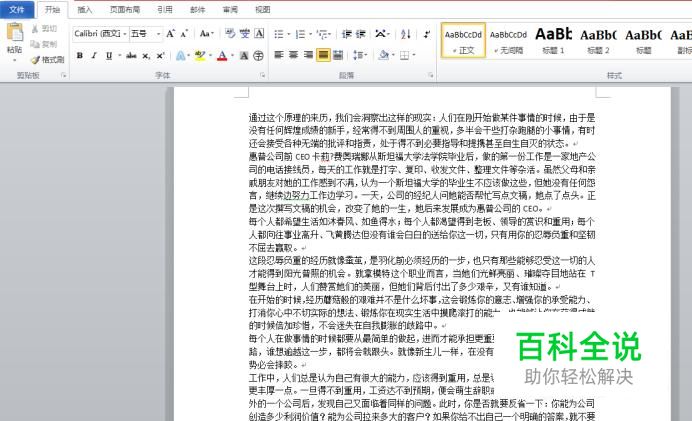Screen dimensions: 692x421
Task: Click paragraph starting with 惠普公司前 CEO
Action: pyautogui.click(x=422, y=182)
